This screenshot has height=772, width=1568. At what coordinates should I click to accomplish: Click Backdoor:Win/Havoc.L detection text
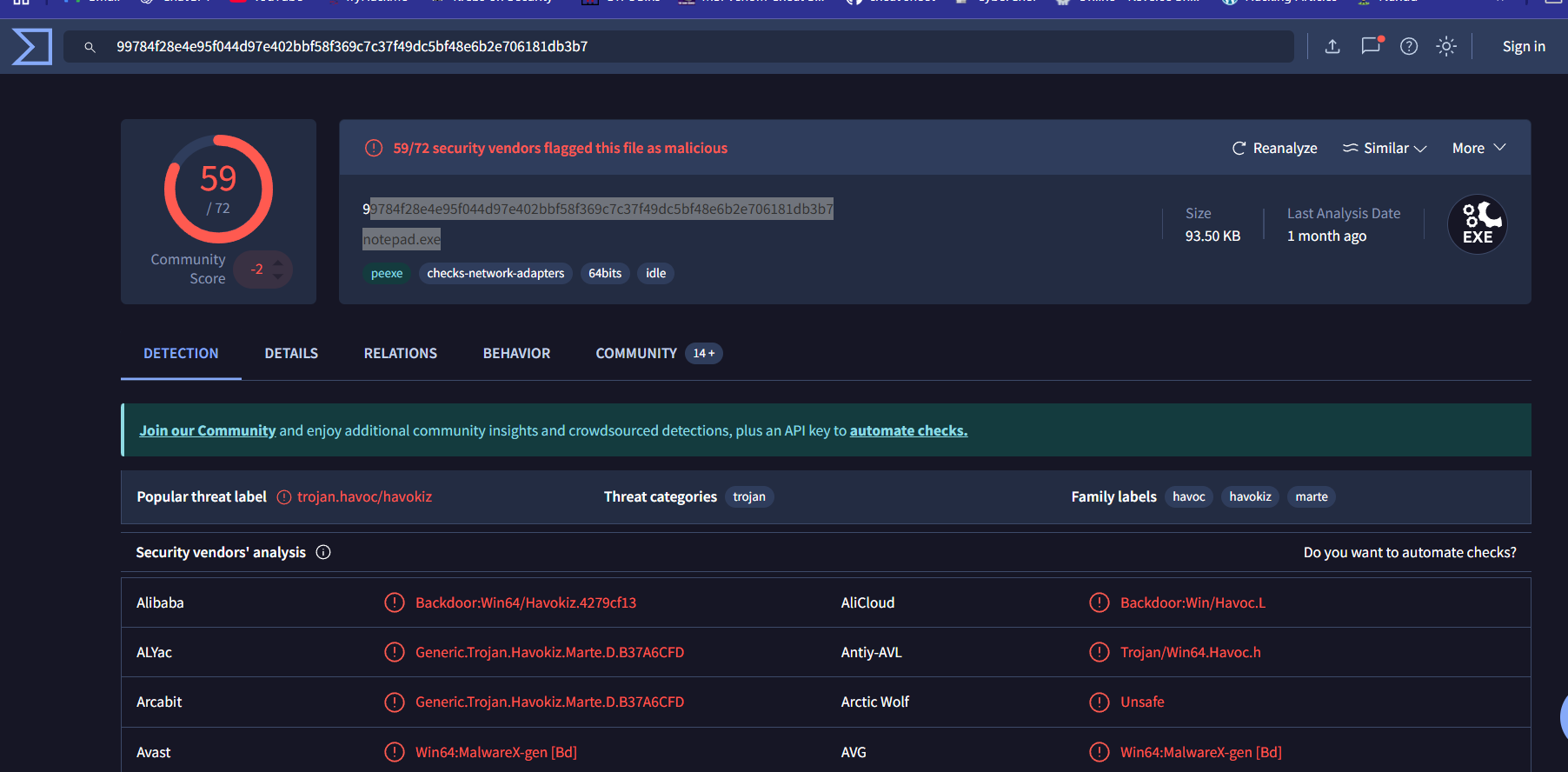(1193, 602)
